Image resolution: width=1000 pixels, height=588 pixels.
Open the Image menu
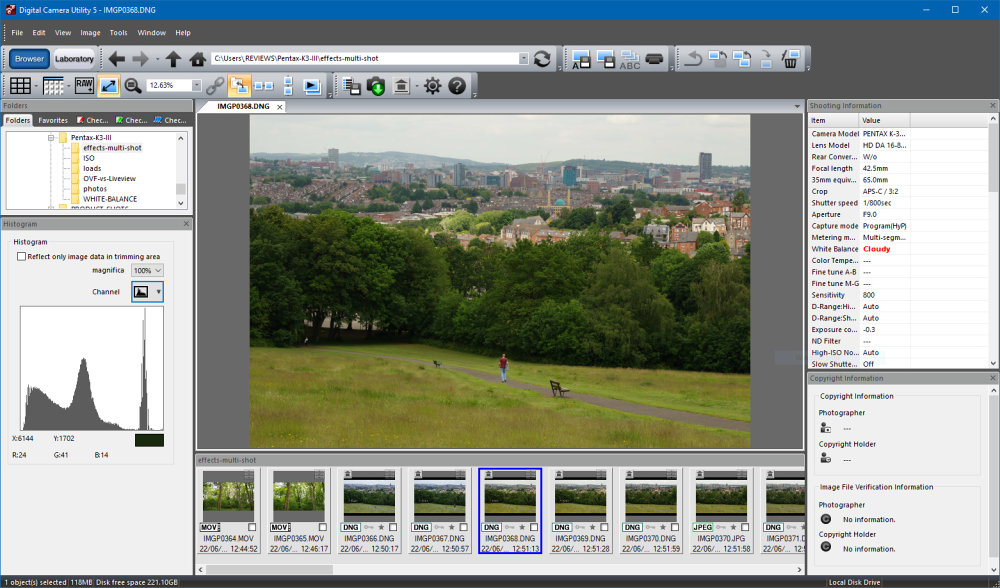coord(91,33)
